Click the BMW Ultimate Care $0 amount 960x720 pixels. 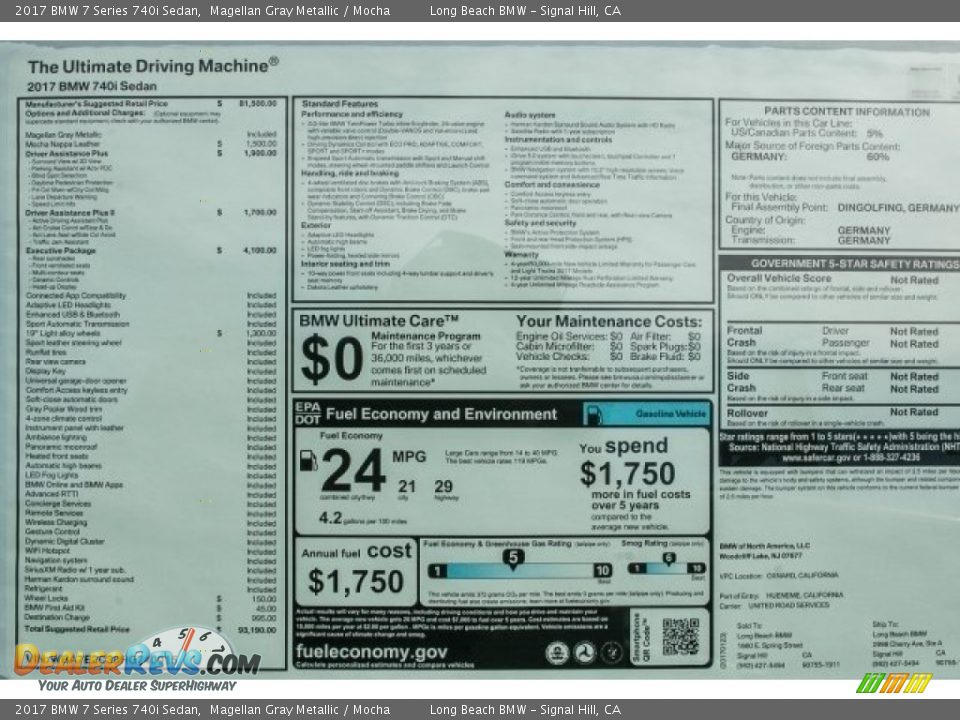pyautogui.click(x=331, y=360)
